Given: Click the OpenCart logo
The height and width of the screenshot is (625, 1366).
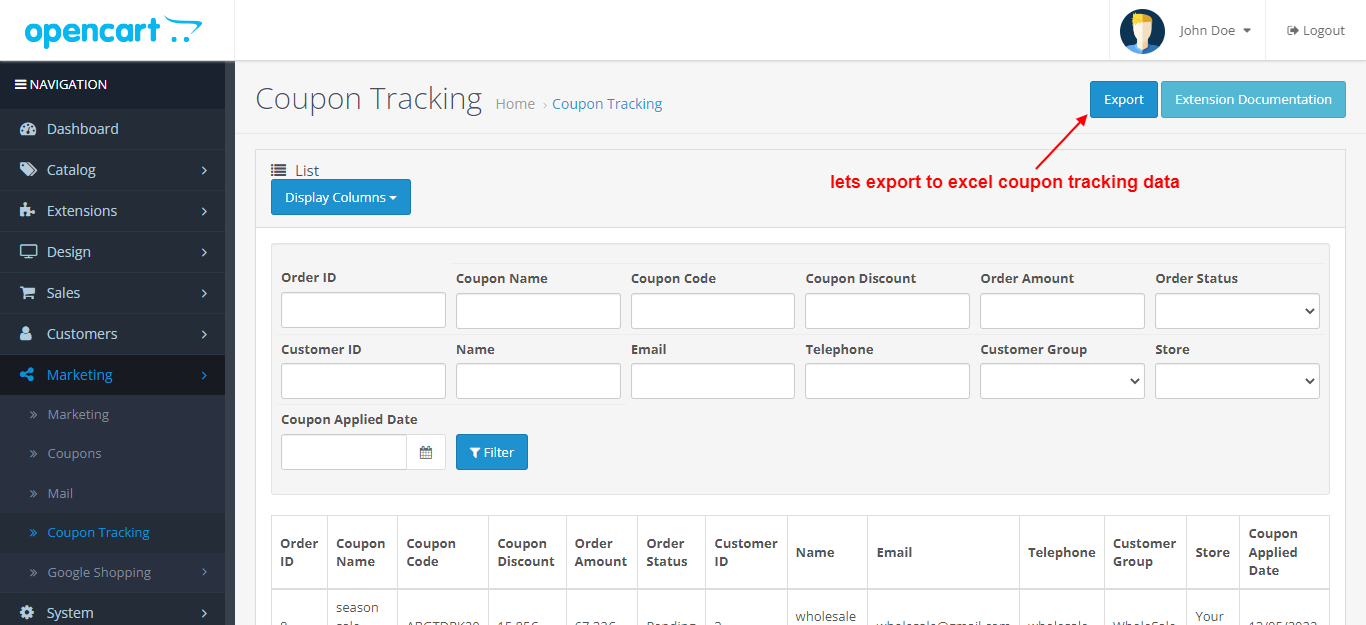Looking at the screenshot, I should coord(113,31).
